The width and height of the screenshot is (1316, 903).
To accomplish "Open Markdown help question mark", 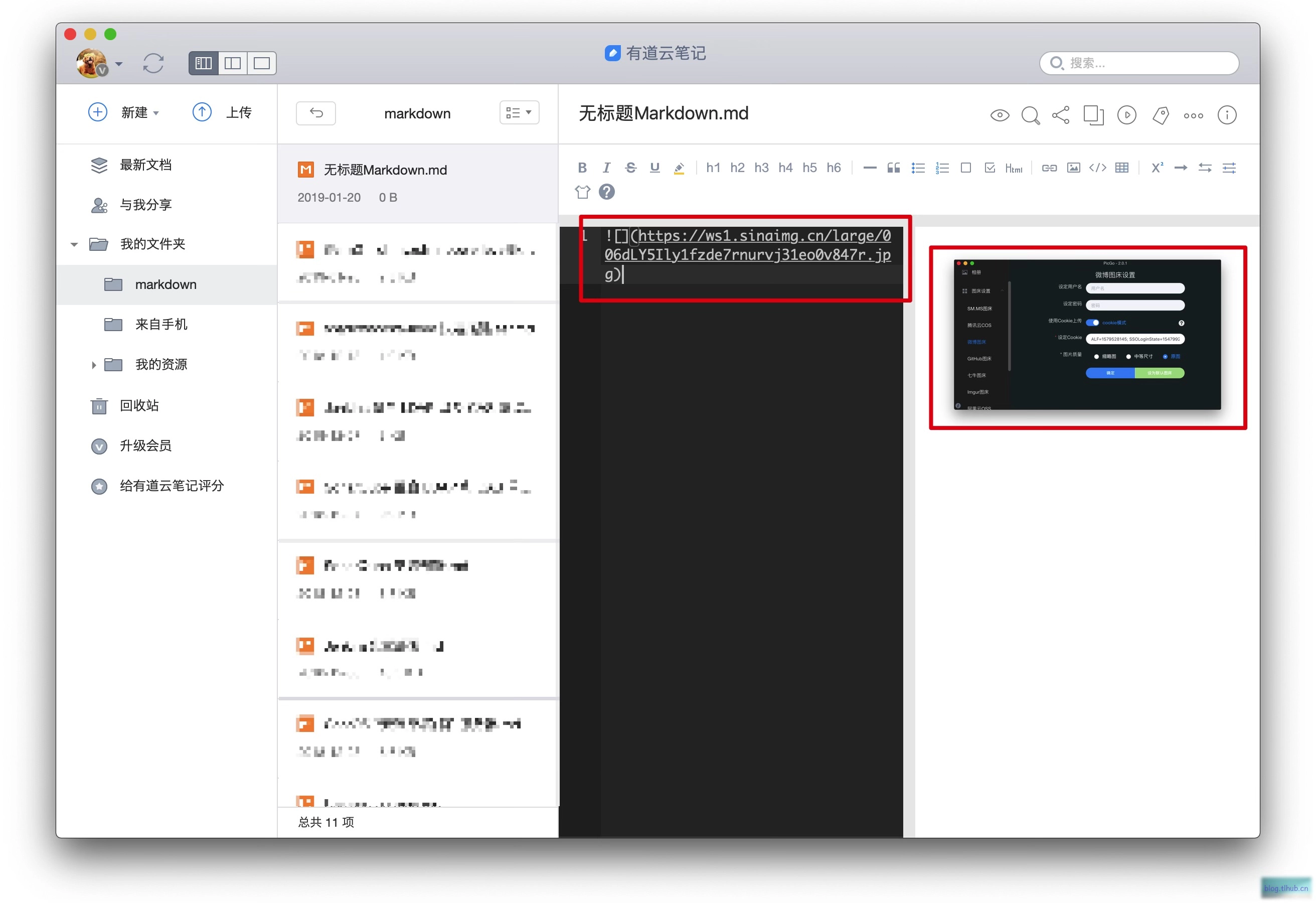I will click(x=607, y=192).
